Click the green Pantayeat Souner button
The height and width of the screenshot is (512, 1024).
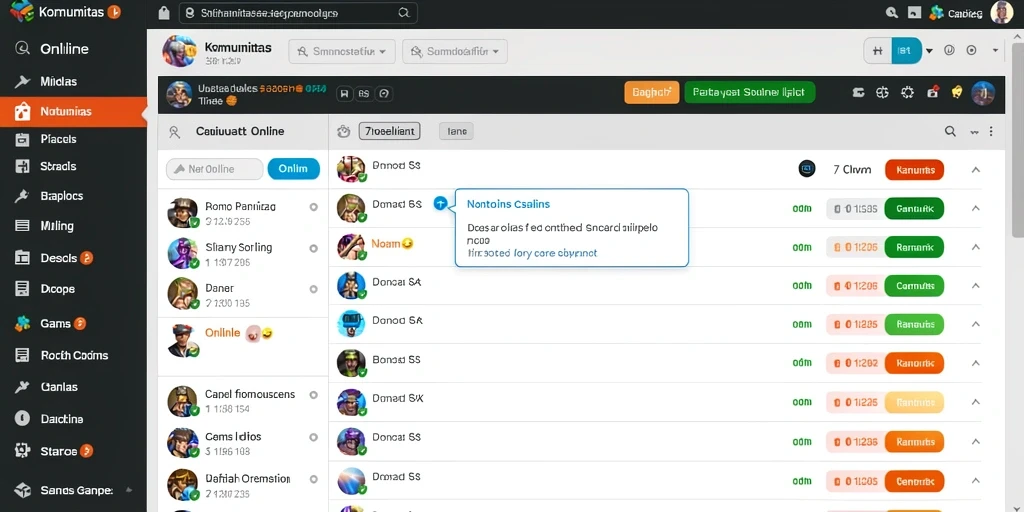coord(749,93)
